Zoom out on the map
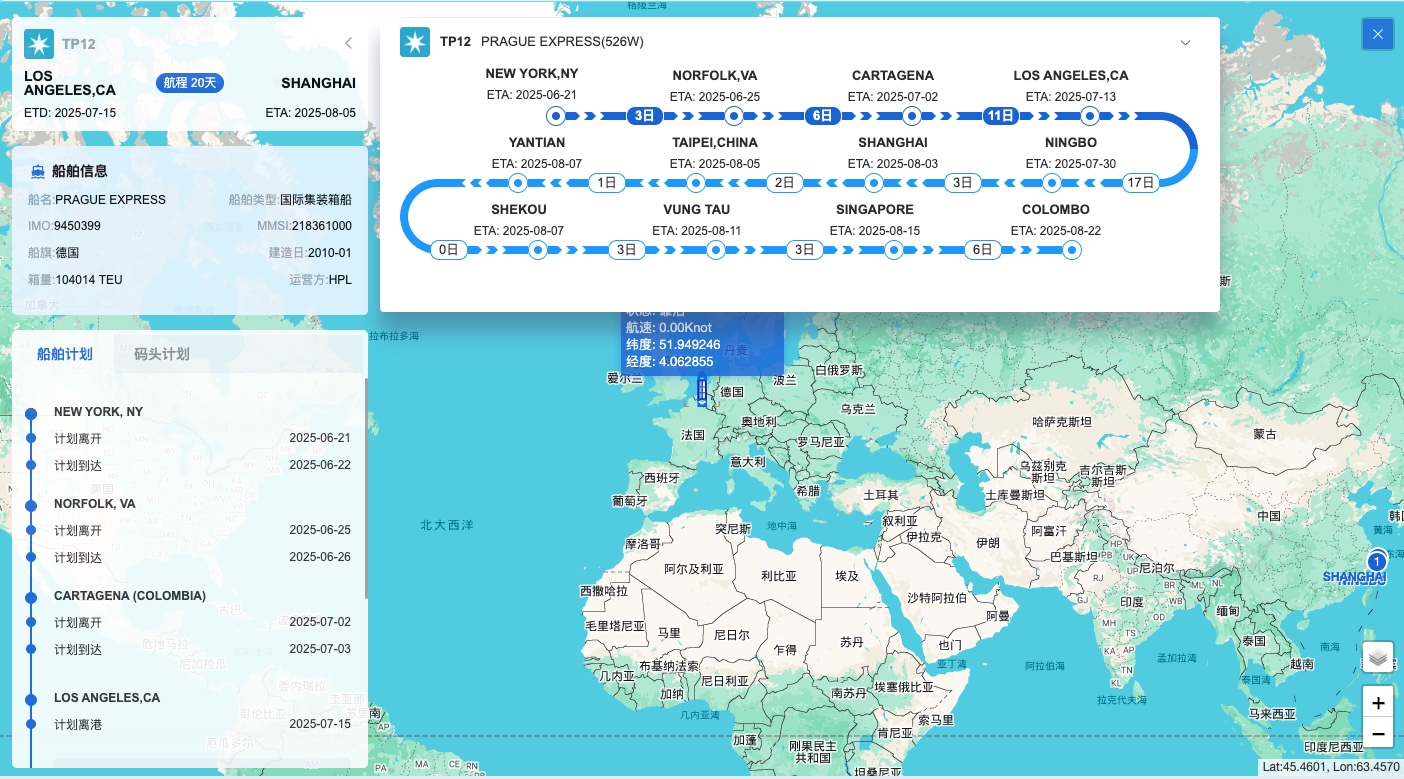The height and width of the screenshot is (779, 1404). (x=1378, y=734)
